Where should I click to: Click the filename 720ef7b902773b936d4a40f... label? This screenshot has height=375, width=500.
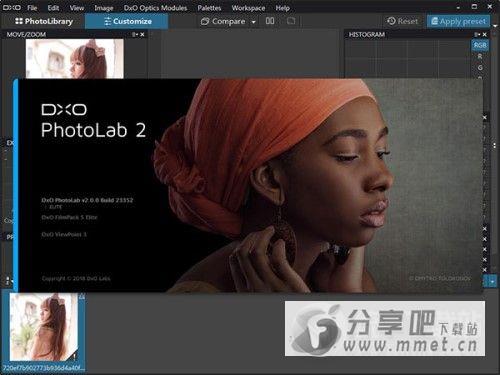click(x=44, y=368)
